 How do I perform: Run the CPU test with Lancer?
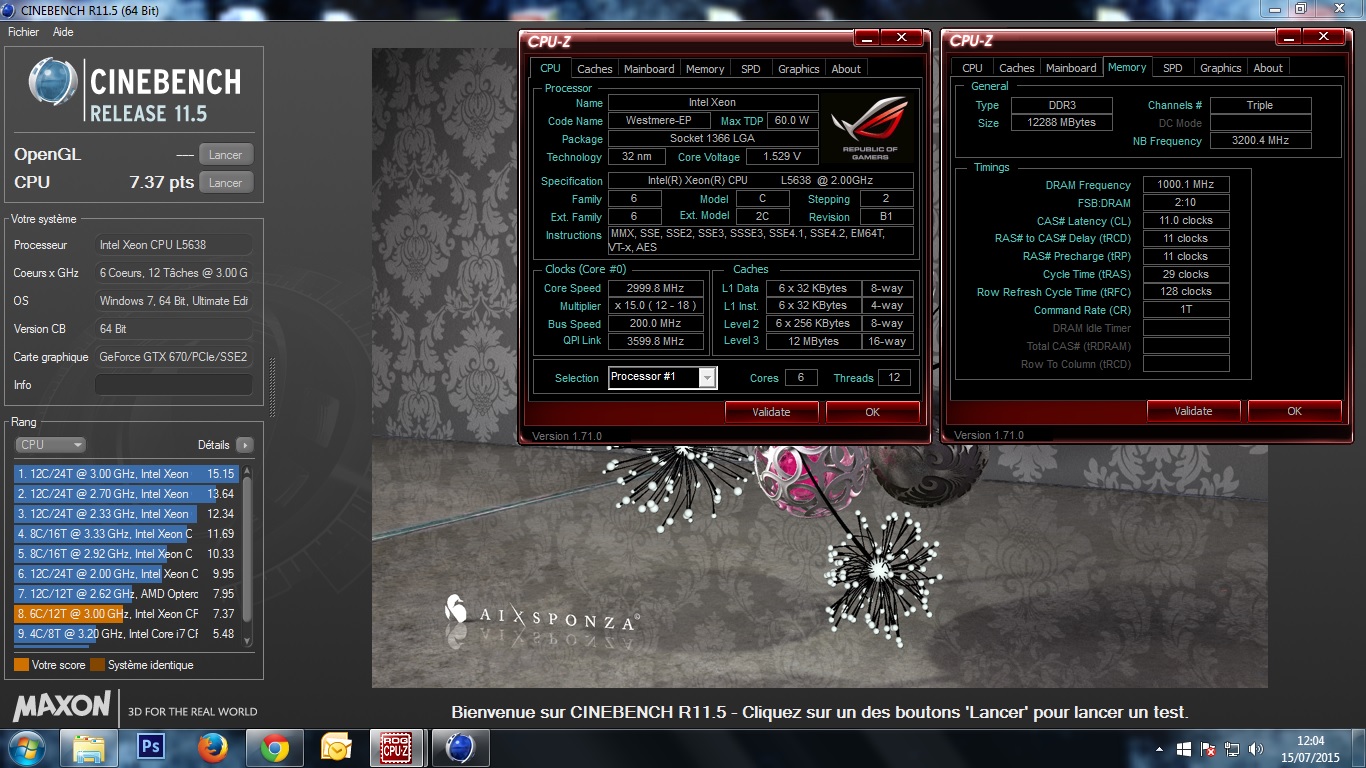tap(226, 183)
